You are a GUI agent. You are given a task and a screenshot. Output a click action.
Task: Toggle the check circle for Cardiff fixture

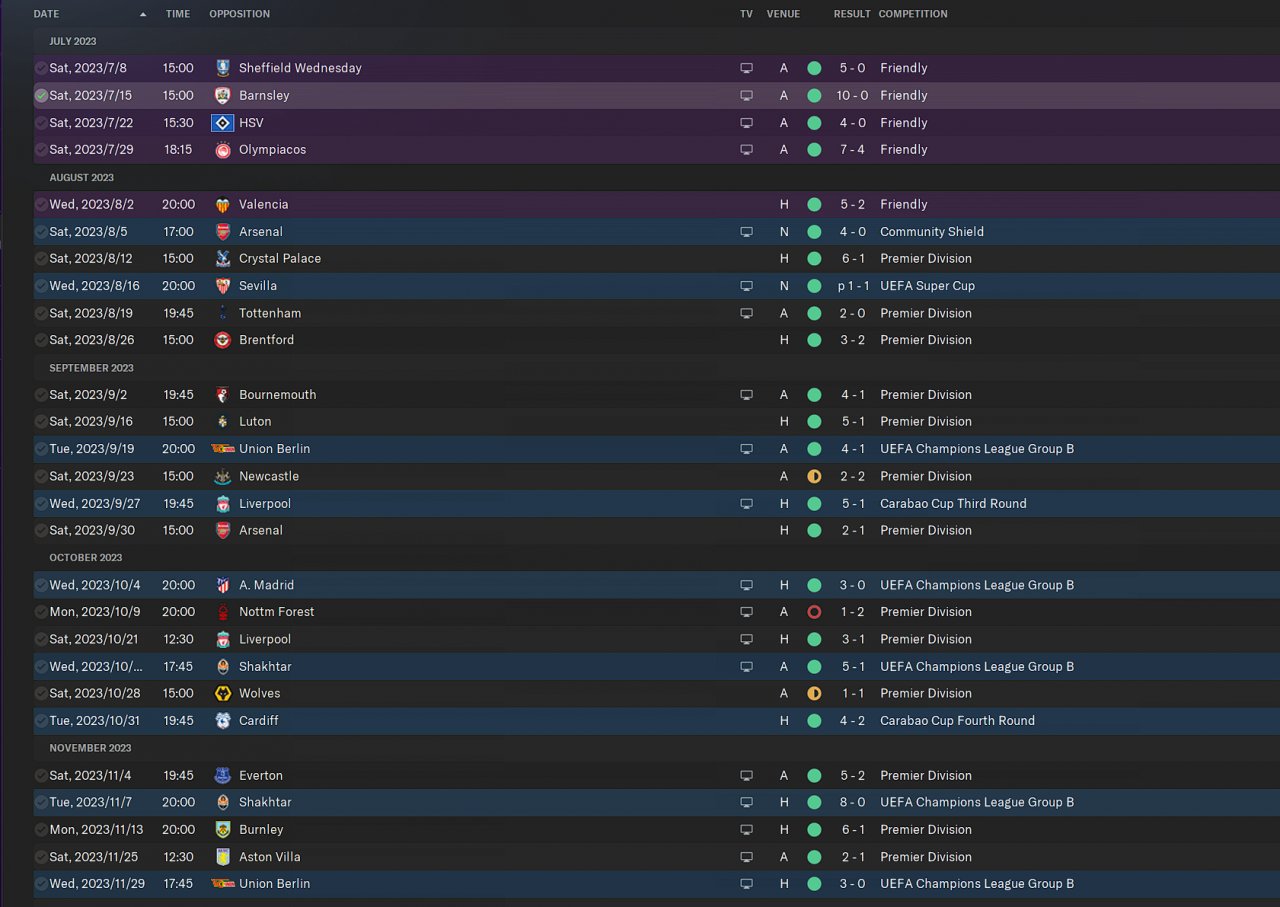coord(41,721)
